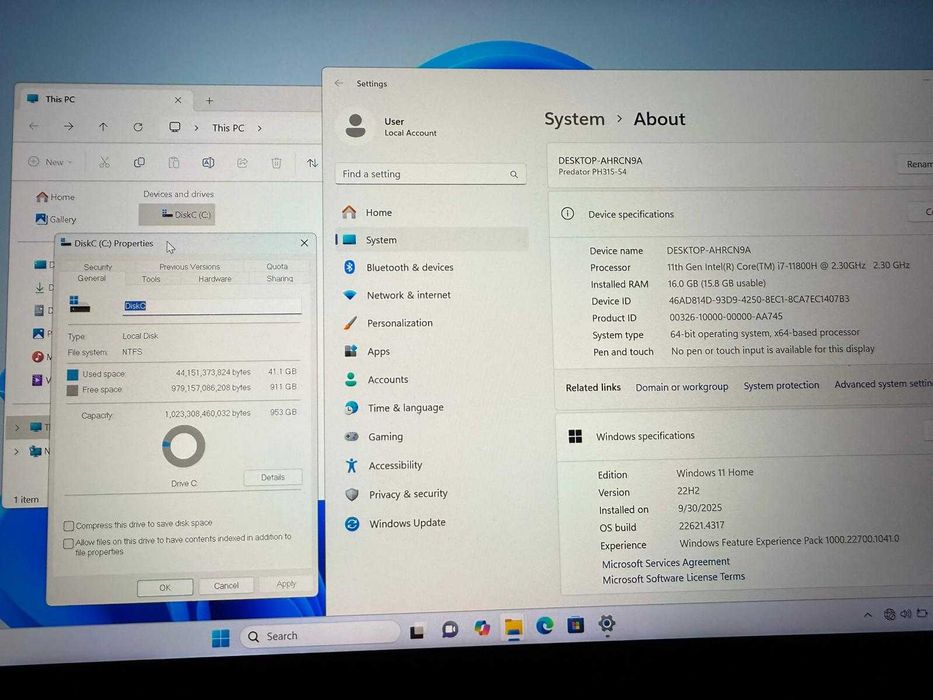
Task: Open the Quota tab
Action: (x=277, y=266)
